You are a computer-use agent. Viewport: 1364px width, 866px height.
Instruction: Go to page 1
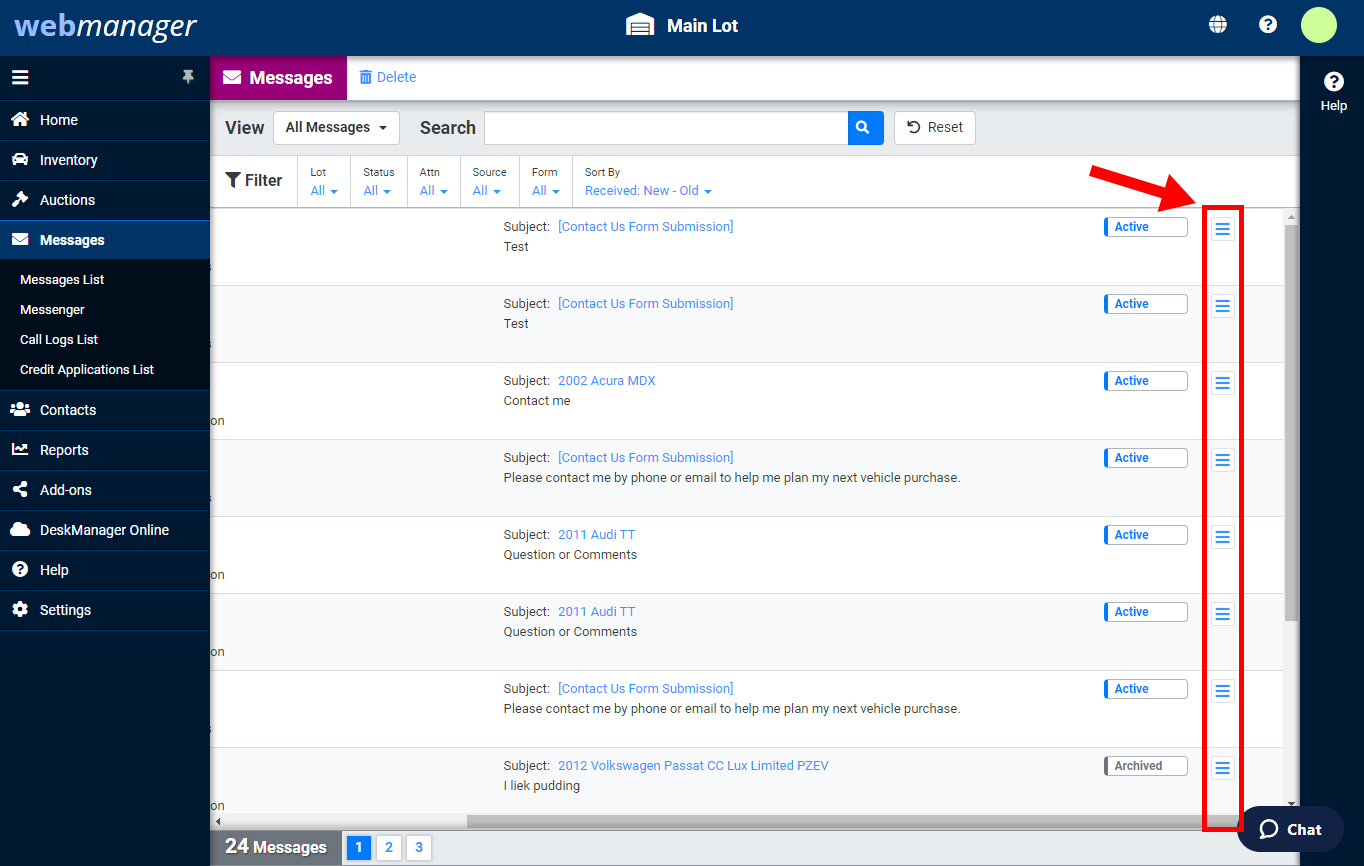pyautogui.click(x=359, y=848)
